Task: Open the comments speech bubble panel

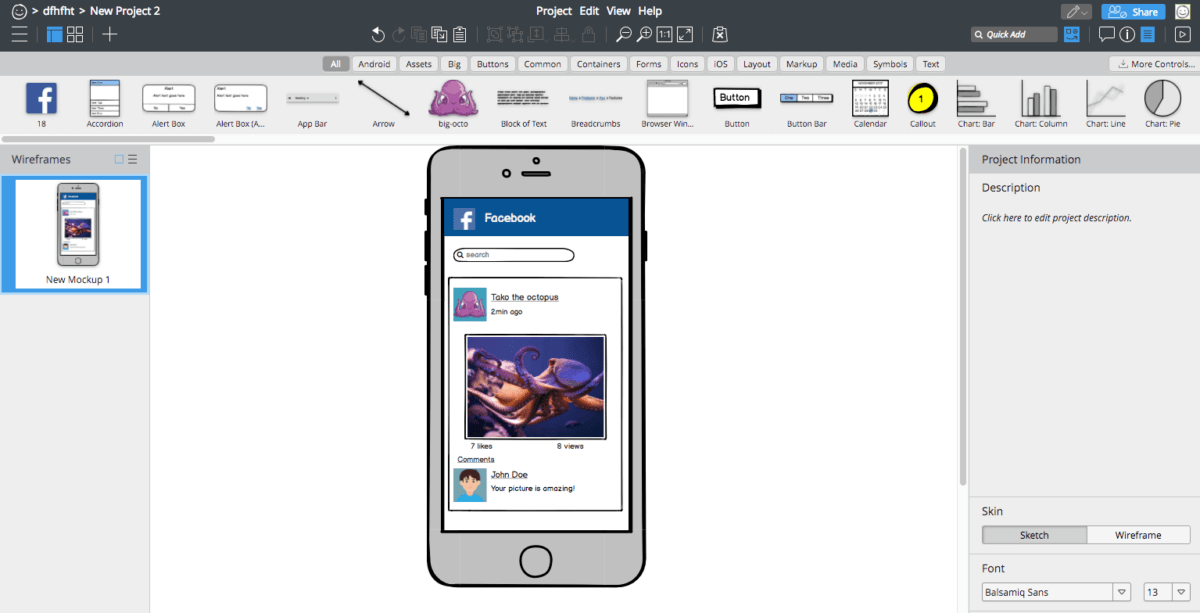Action: 1106,35
